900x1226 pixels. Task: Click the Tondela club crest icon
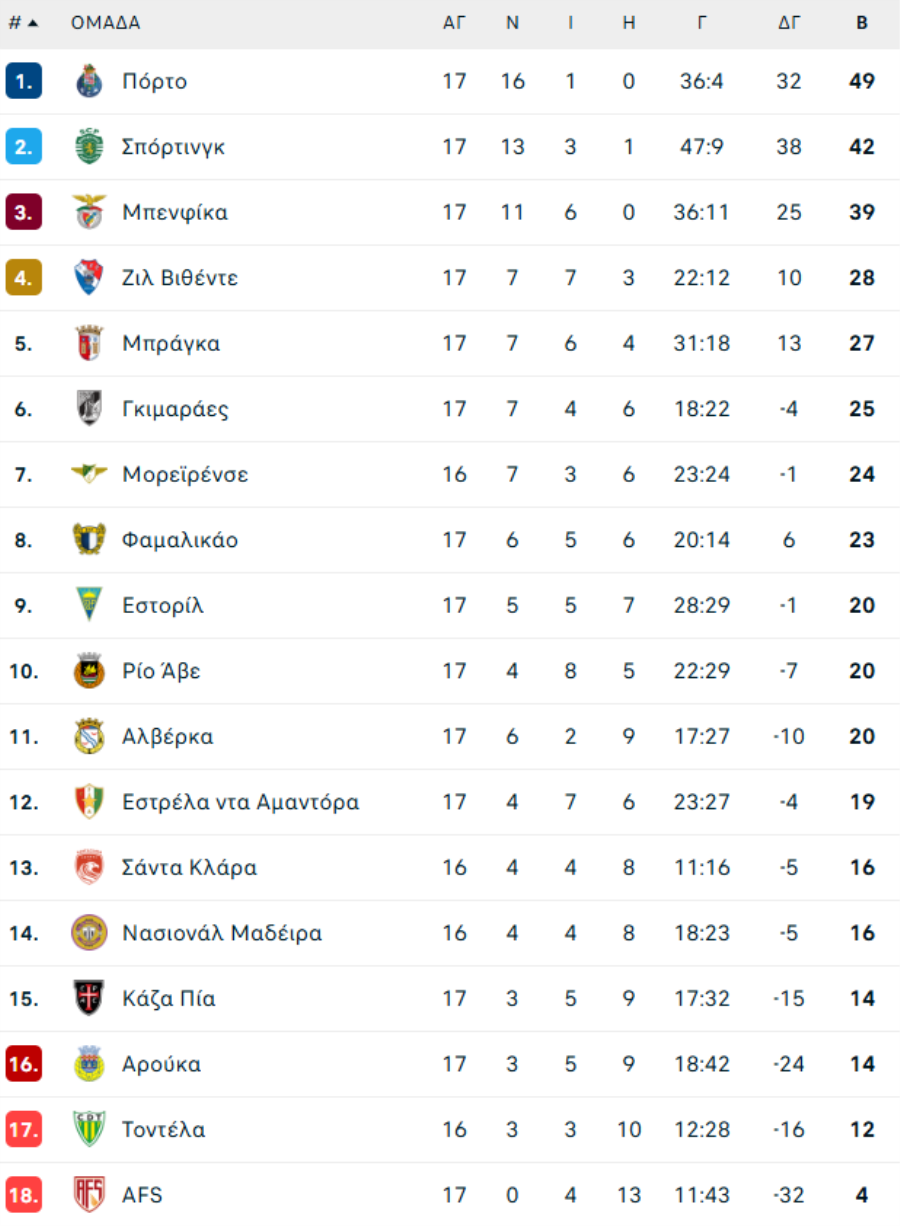pos(89,1129)
